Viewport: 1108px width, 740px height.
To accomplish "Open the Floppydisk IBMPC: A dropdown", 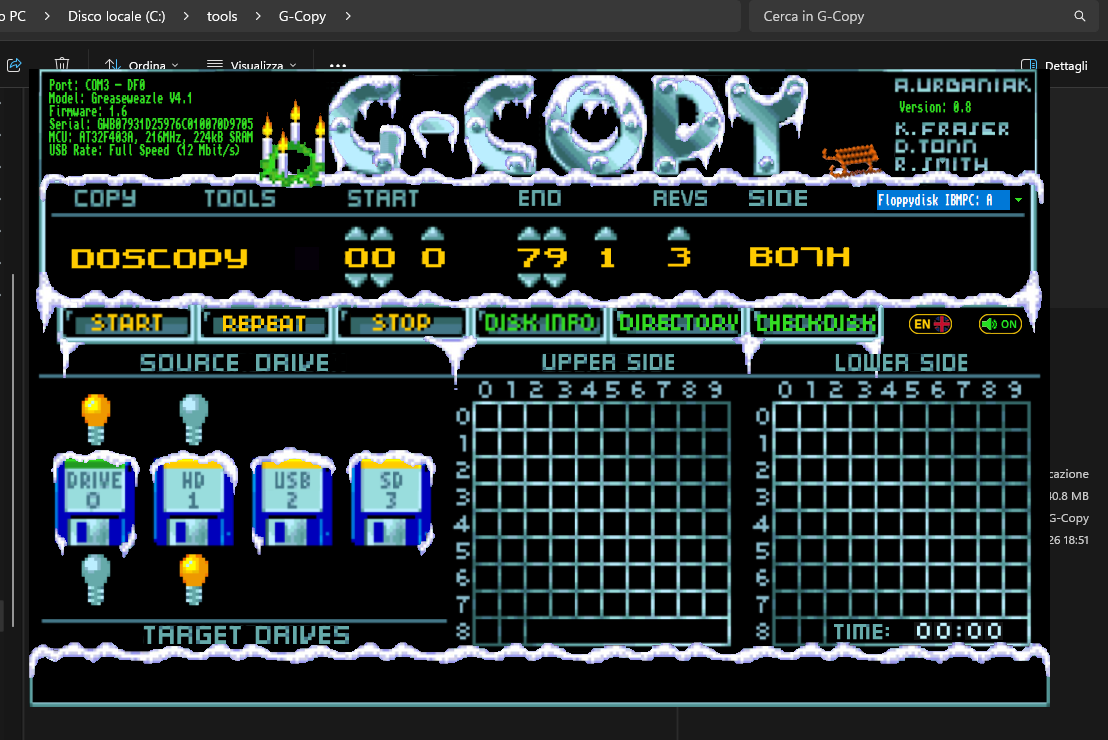I will [950, 200].
